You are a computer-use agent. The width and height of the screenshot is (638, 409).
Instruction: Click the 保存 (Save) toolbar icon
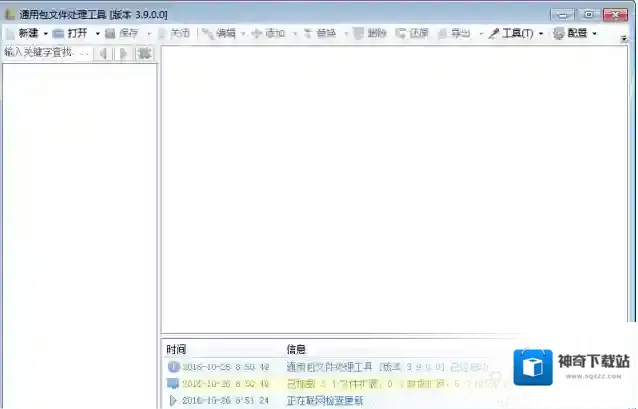coord(123,33)
